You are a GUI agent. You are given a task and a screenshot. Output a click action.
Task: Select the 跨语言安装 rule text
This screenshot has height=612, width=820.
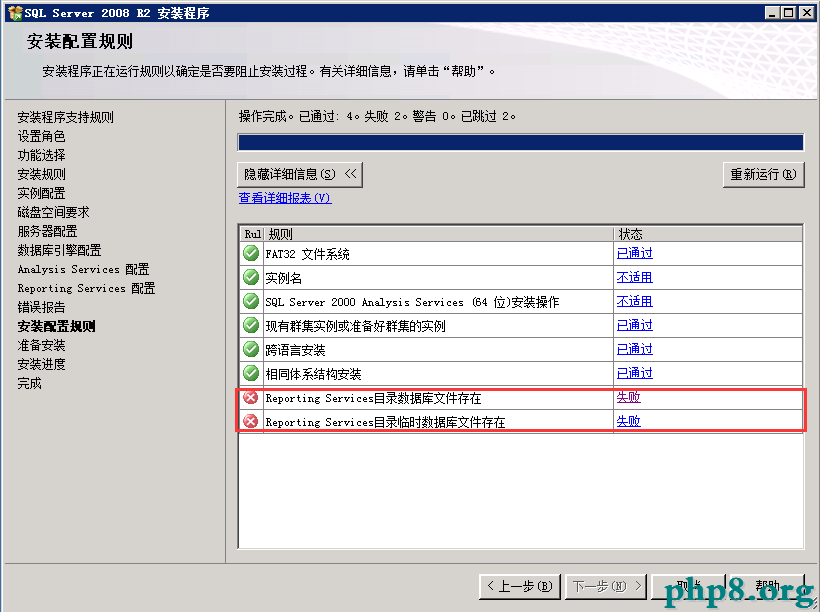295,350
